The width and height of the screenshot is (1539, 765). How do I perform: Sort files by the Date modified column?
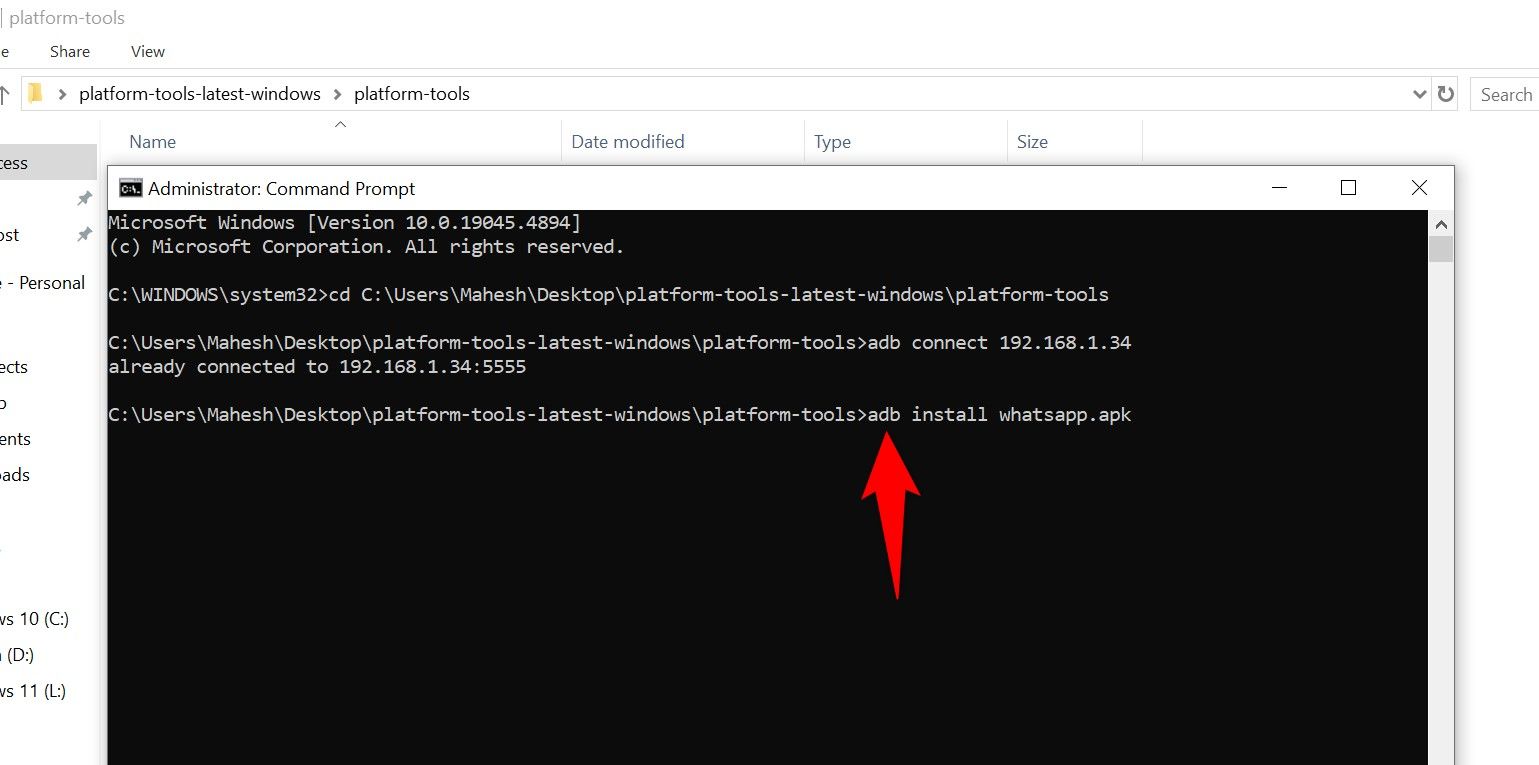click(x=627, y=141)
